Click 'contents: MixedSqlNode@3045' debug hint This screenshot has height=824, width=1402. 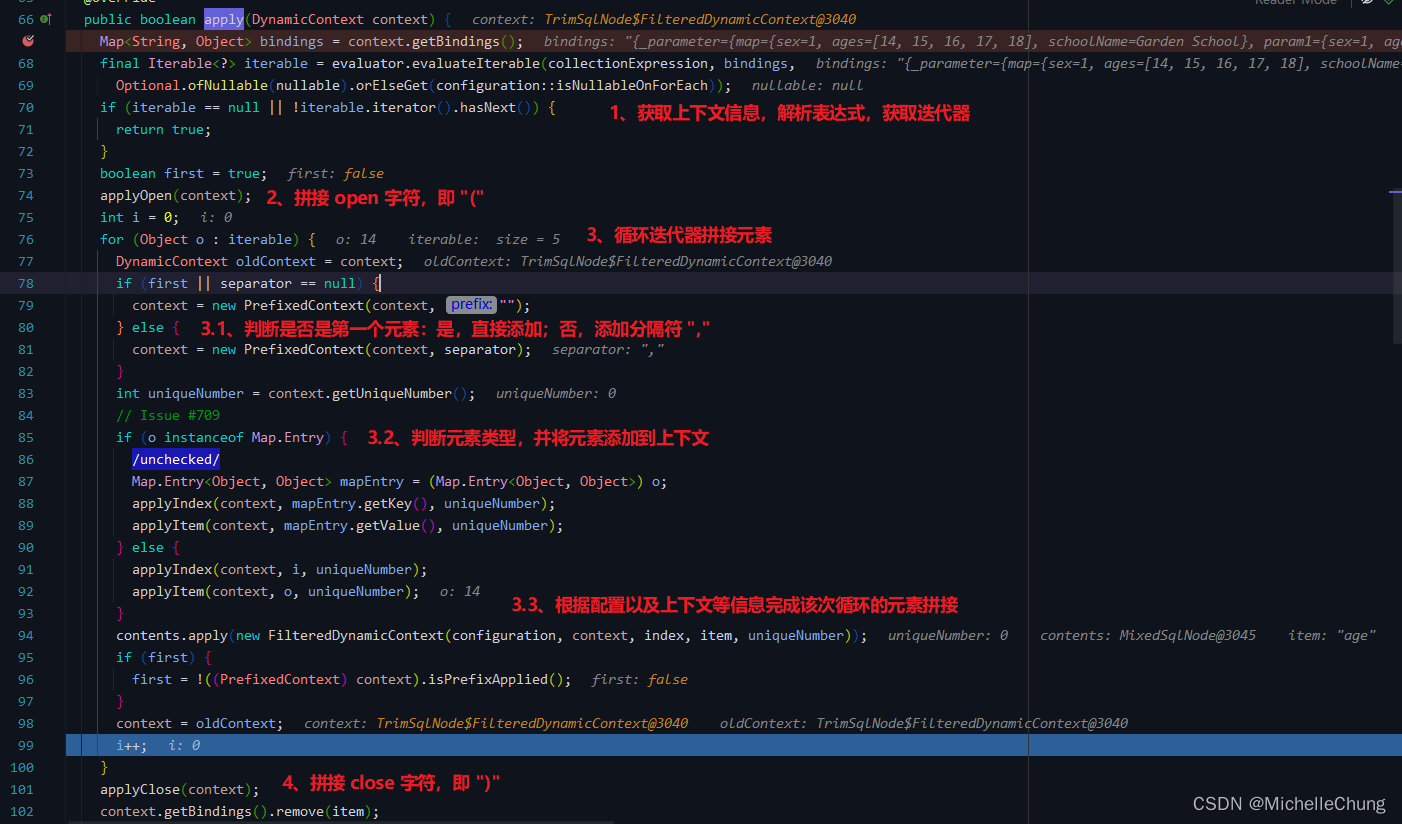tap(1147, 635)
